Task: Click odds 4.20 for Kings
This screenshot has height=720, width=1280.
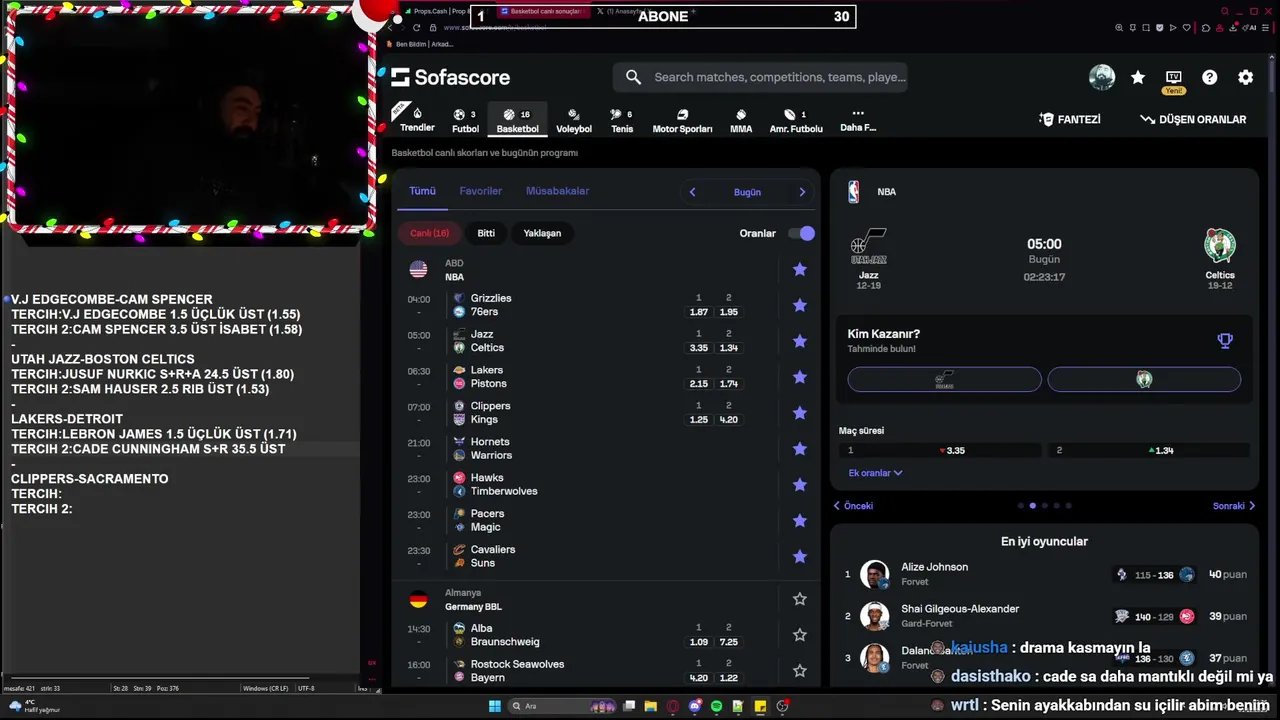Action: coord(729,420)
